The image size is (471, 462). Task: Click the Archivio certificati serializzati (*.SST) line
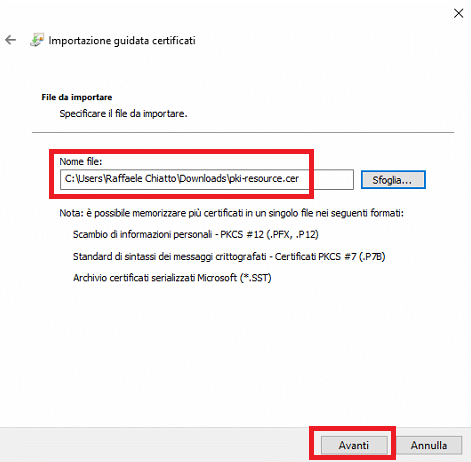tap(172, 278)
